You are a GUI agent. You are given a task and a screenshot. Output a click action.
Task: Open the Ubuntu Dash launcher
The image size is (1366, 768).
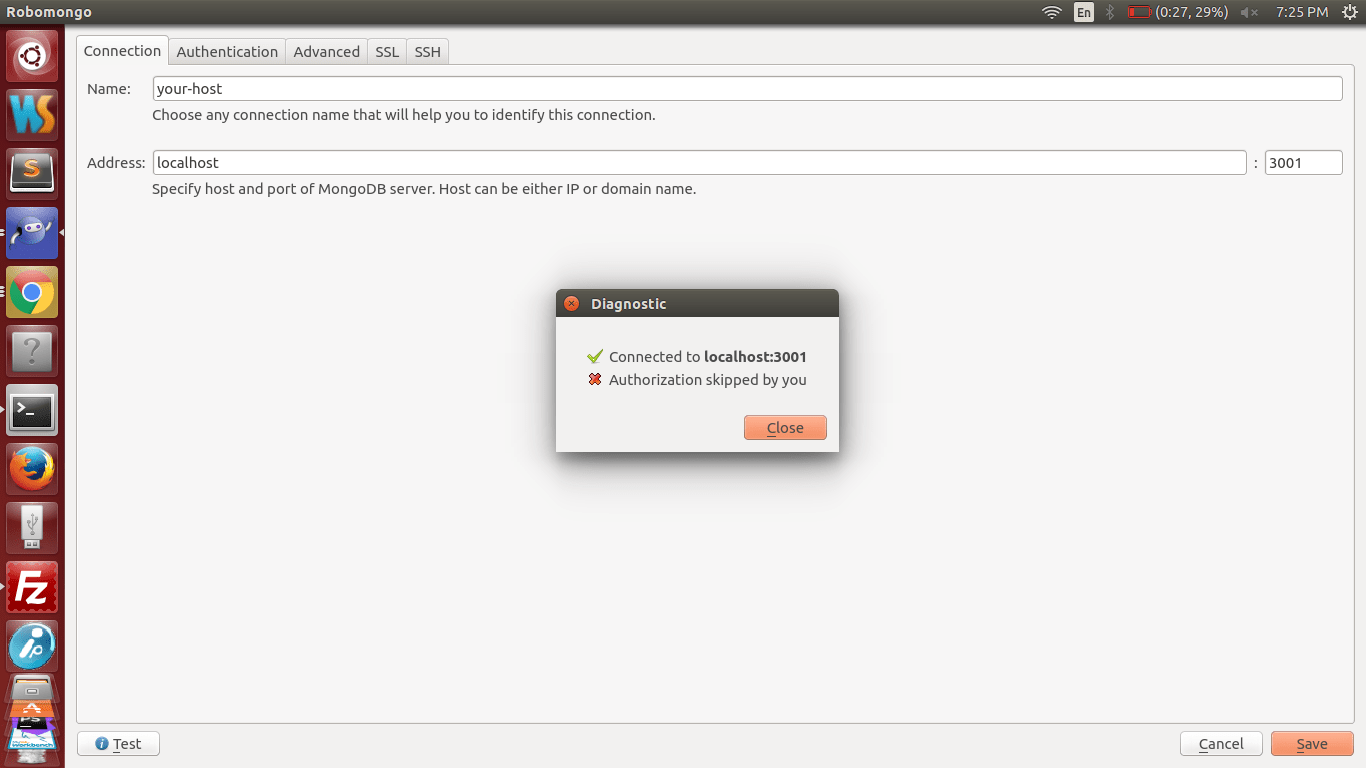click(x=32, y=56)
